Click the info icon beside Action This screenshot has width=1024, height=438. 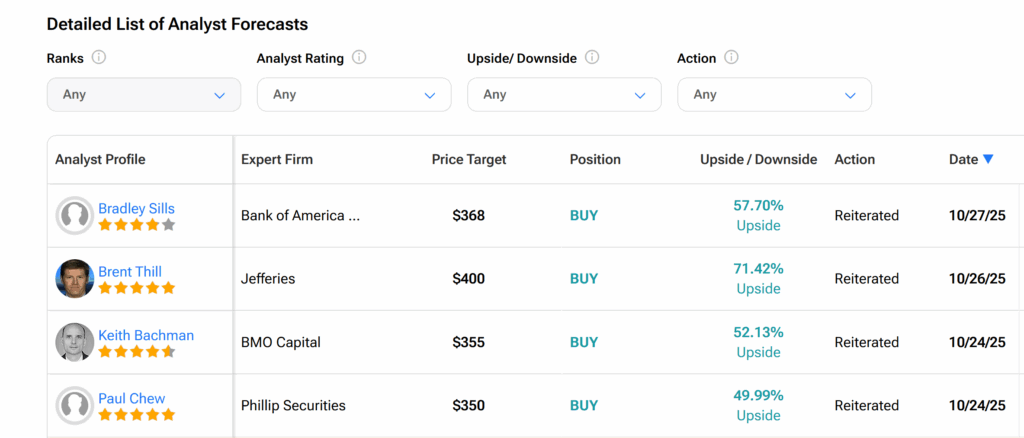(731, 57)
